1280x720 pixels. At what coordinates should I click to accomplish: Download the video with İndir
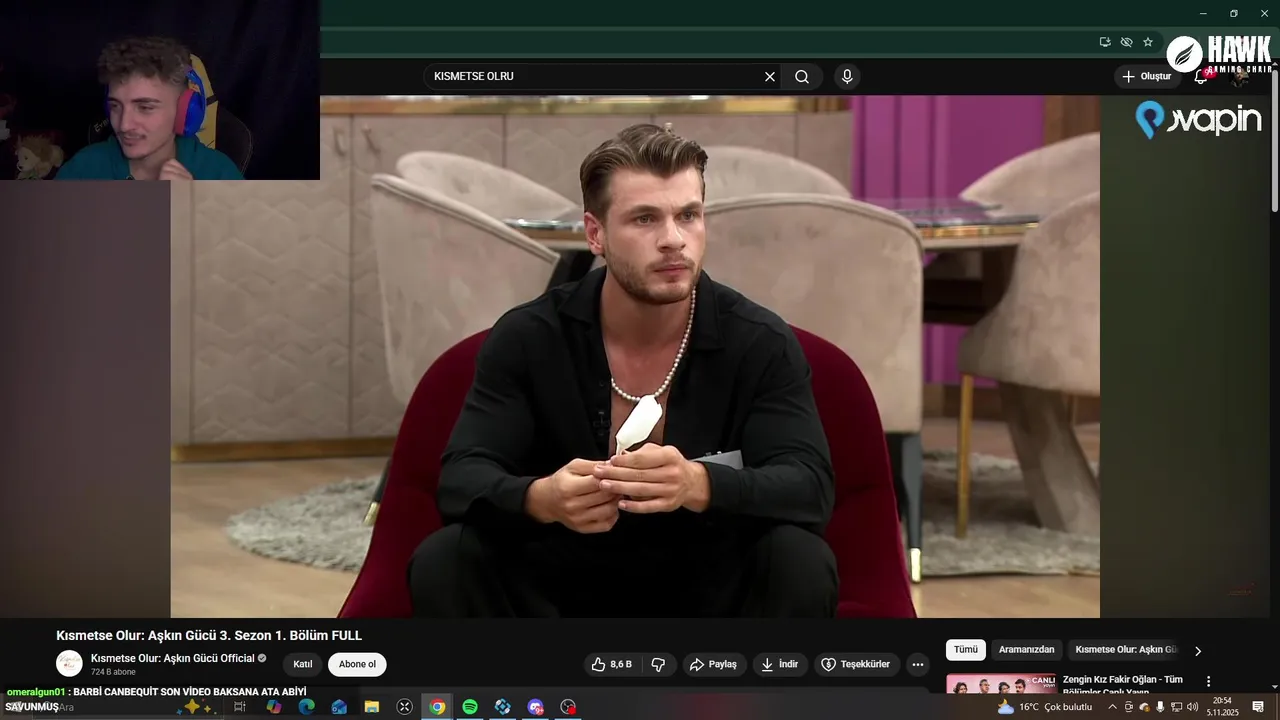(780, 664)
